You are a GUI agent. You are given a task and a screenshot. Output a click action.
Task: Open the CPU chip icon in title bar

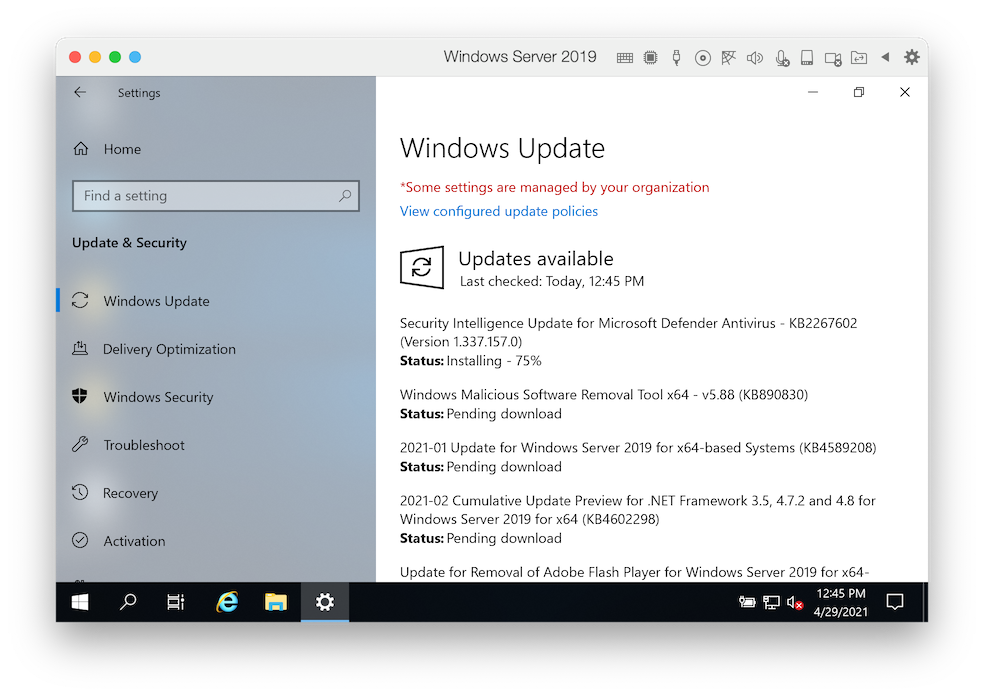pos(651,58)
